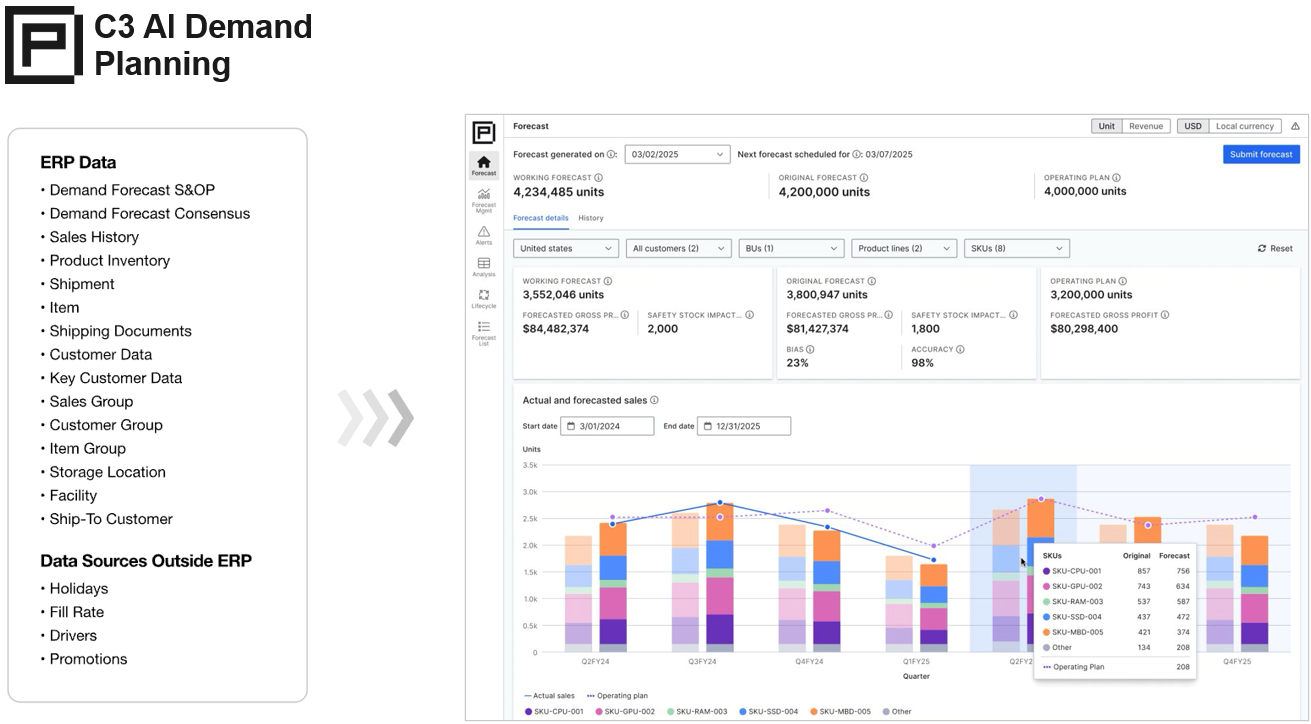The image size is (1311, 724).
Task: Open Forecast List sidebar icon
Action: (484, 331)
